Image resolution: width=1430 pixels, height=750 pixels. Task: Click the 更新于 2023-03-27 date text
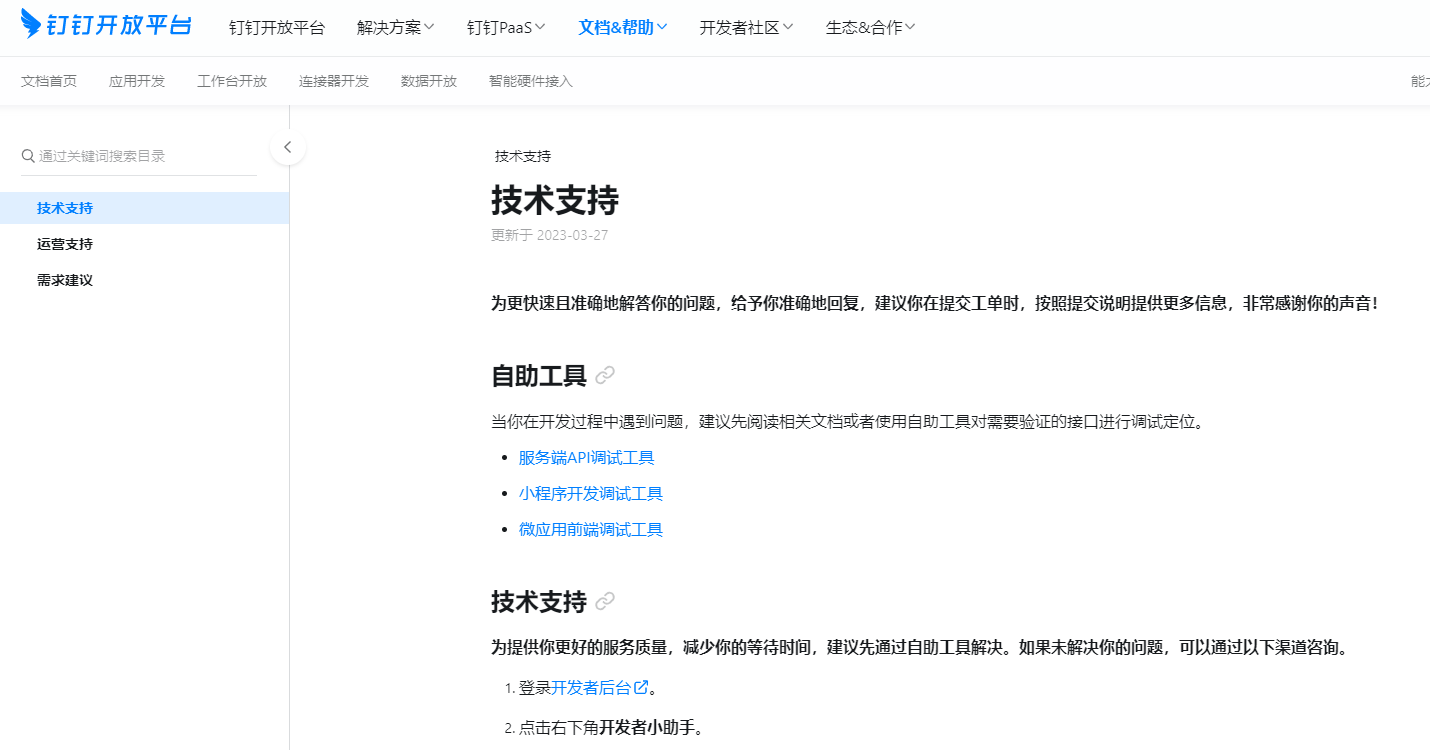tap(549, 235)
